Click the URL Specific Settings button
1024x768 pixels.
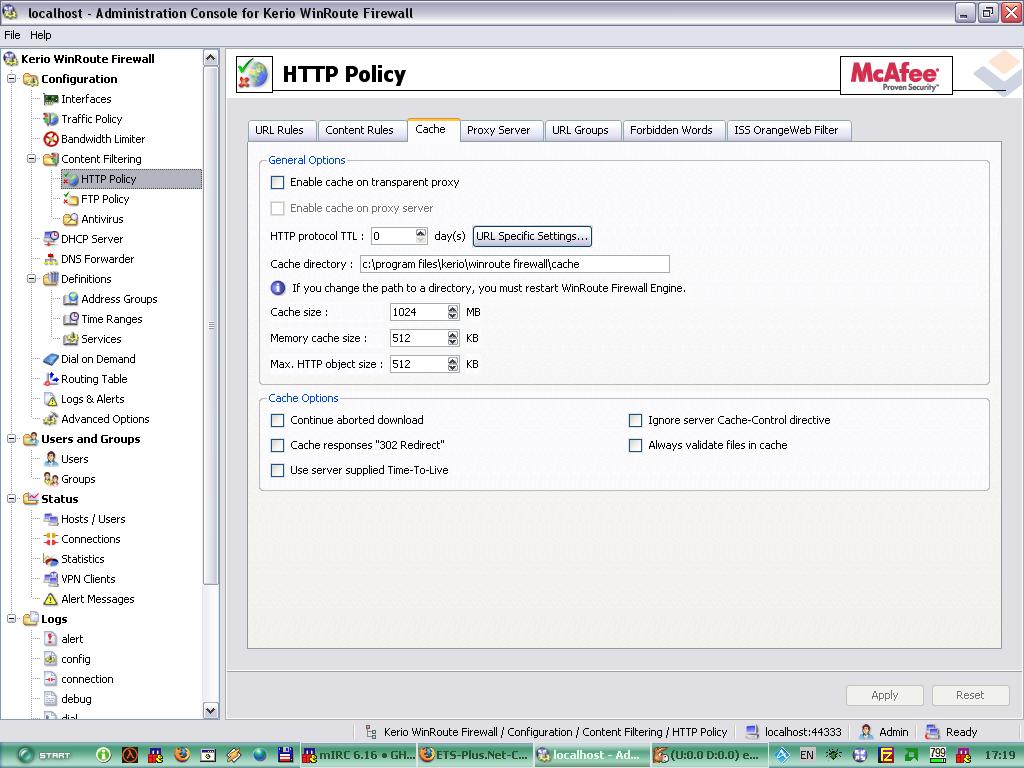532,237
